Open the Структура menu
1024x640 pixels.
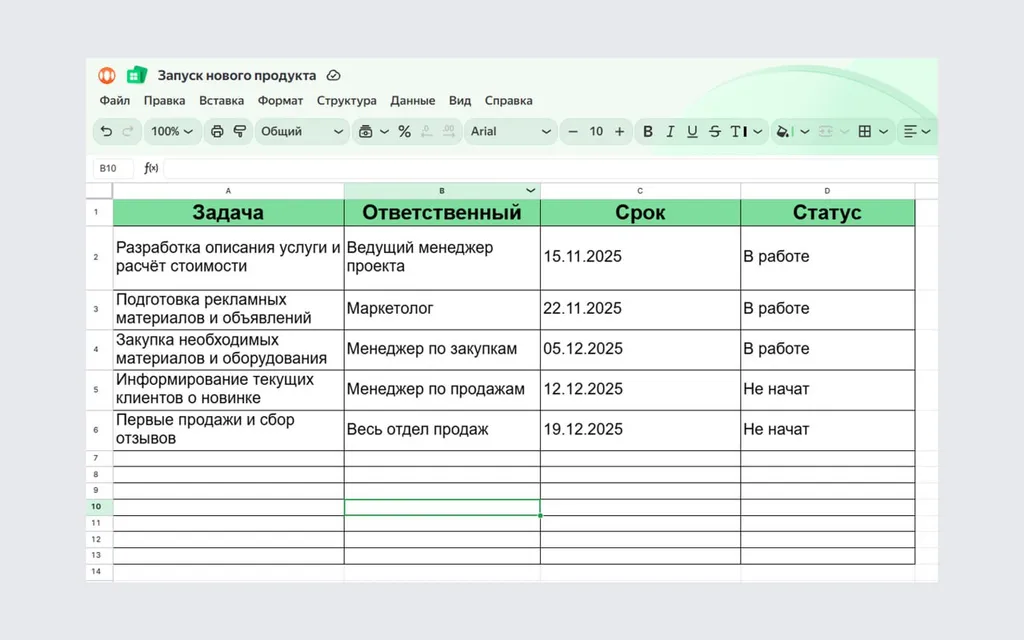click(347, 101)
